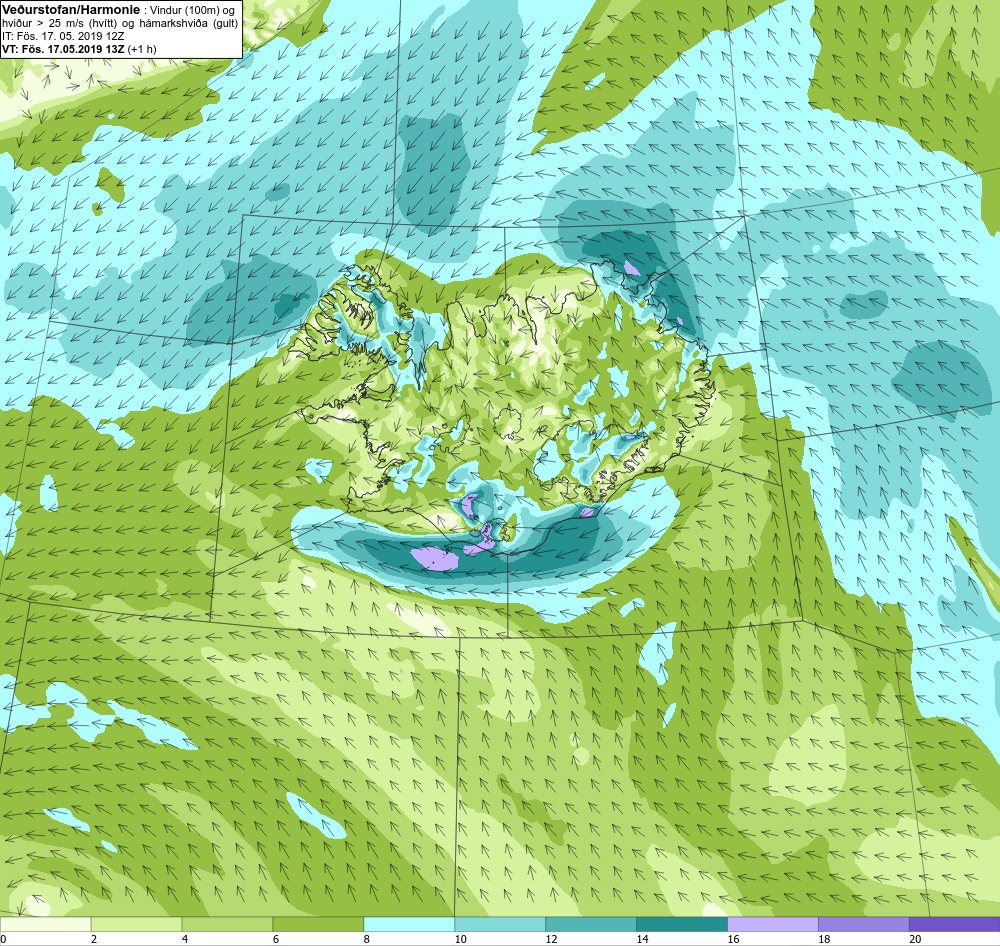Click the legend label "12"

click(552, 939)
